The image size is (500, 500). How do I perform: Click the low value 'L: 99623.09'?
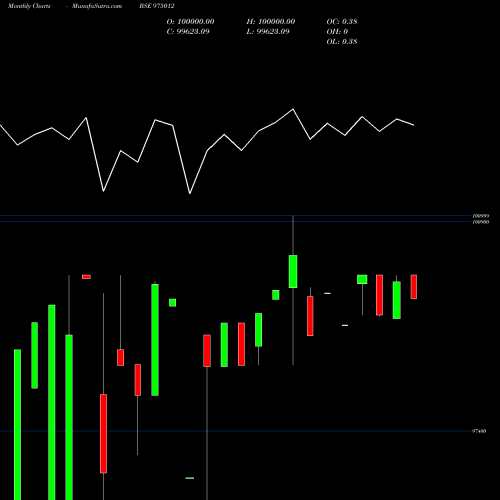268,32
